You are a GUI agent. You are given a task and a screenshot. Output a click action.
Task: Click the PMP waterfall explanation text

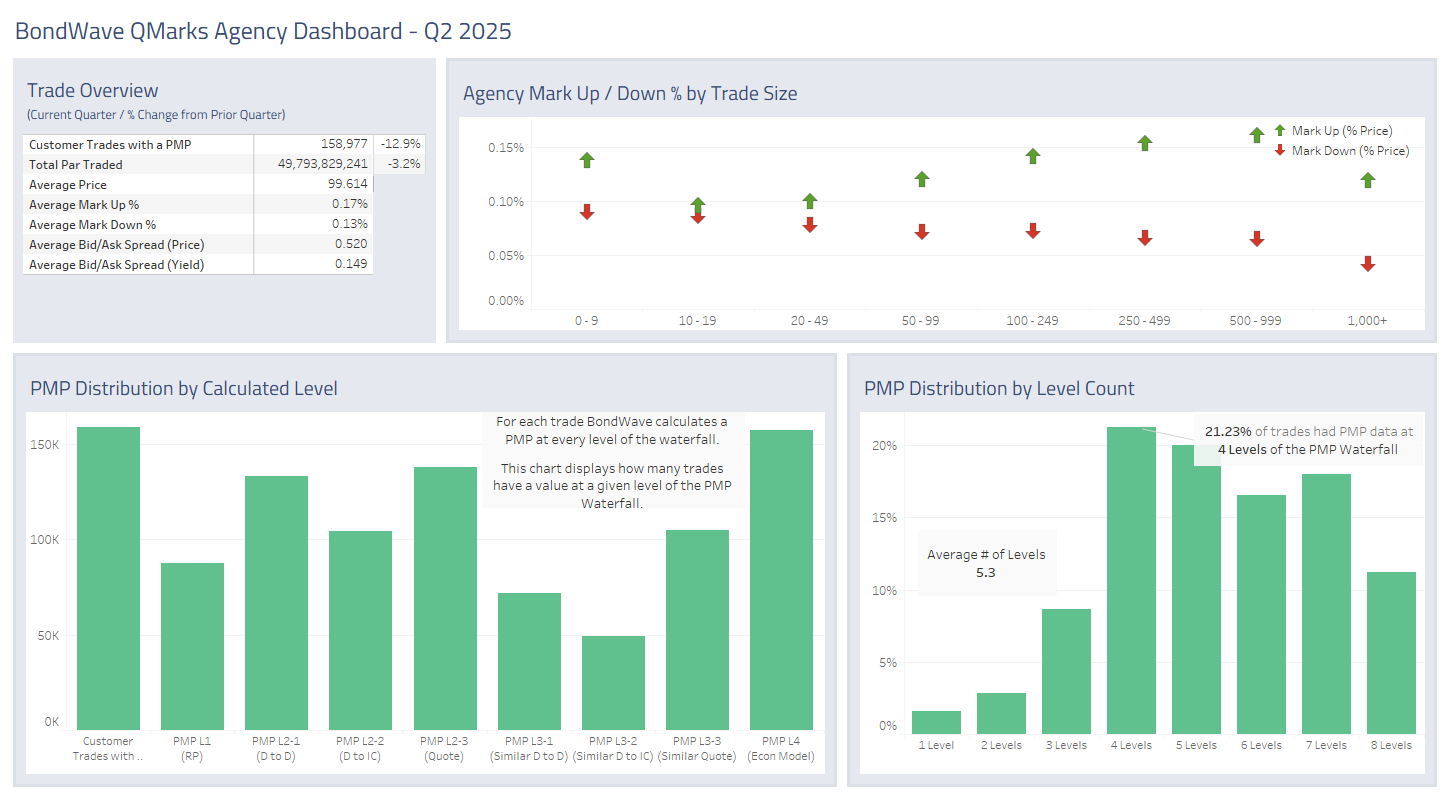(613, 463)
